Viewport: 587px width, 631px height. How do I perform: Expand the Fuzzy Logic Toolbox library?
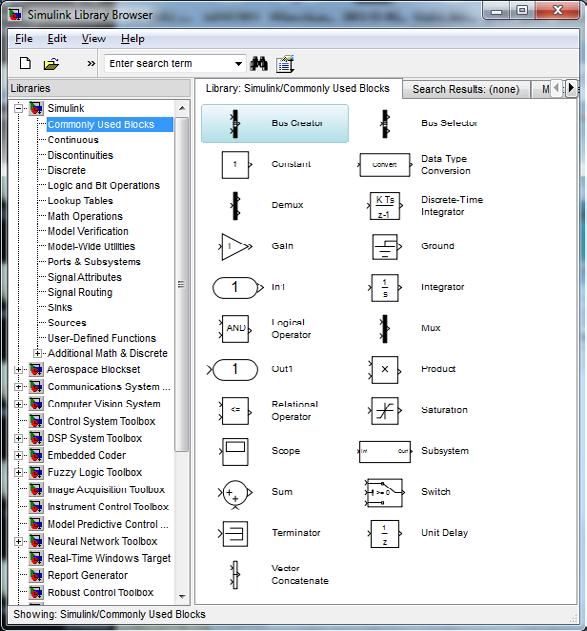(x=18, y=472)
